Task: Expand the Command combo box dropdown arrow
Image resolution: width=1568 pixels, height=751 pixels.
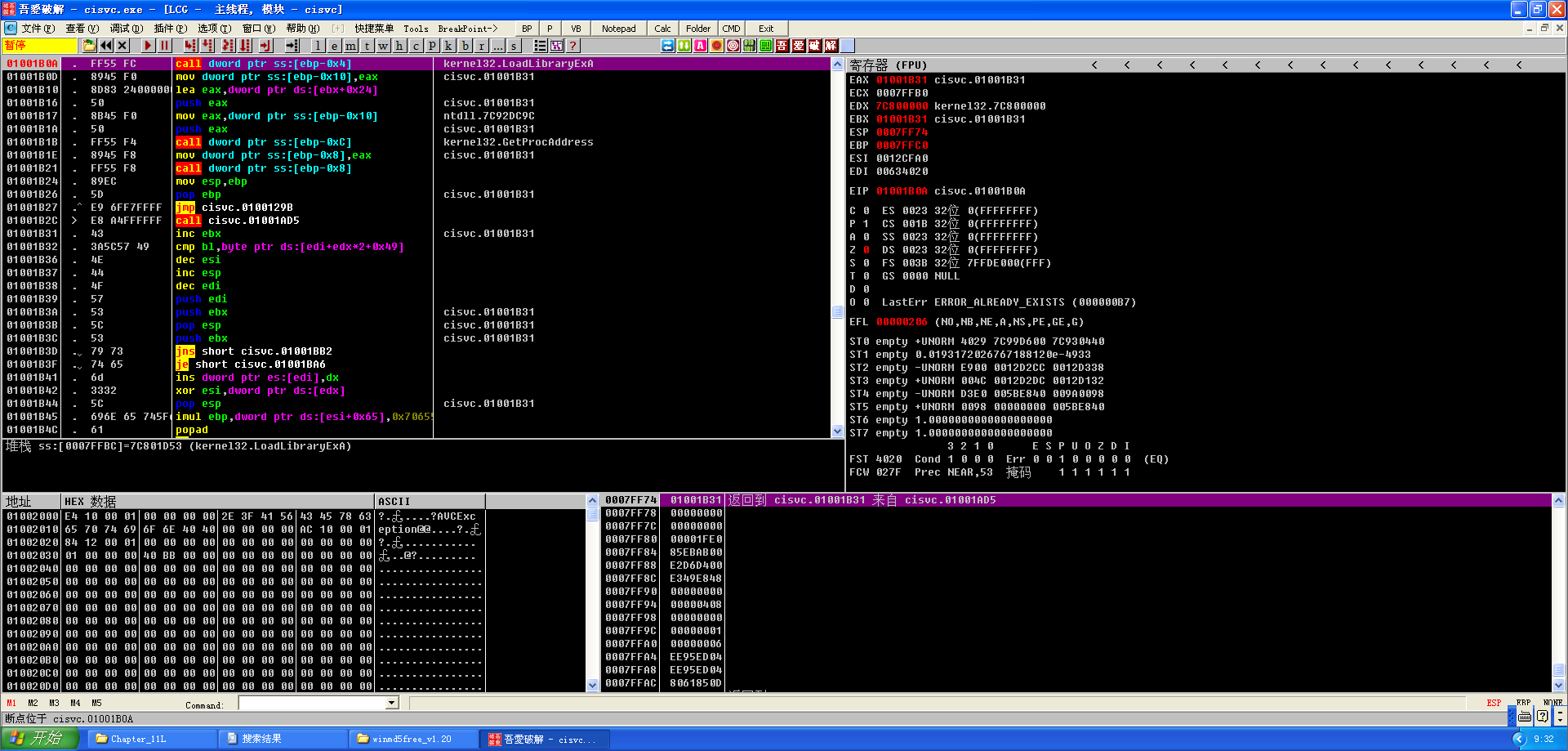Action: (x=392, y=704)
